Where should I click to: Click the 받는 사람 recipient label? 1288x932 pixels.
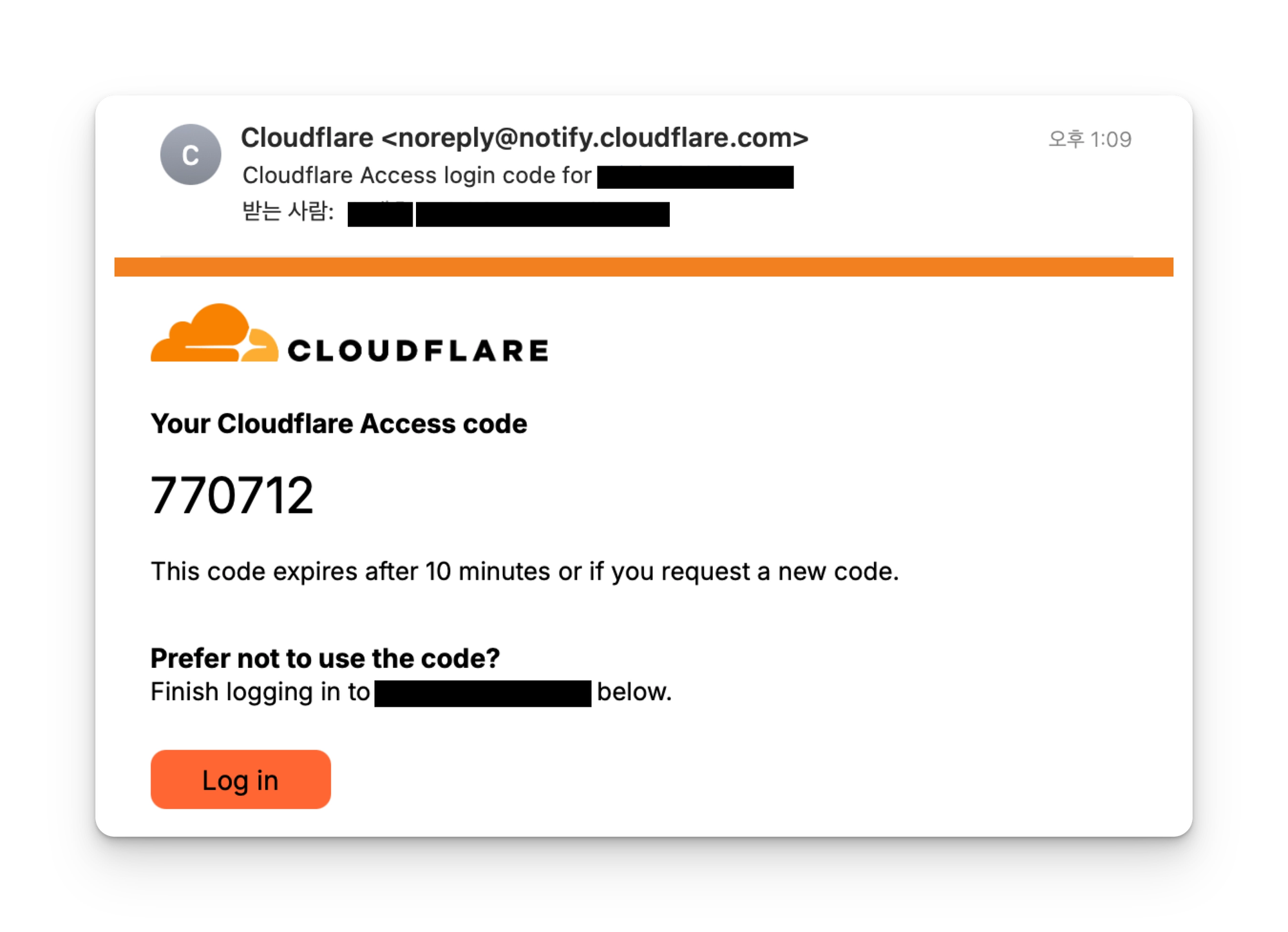[288, 211]
